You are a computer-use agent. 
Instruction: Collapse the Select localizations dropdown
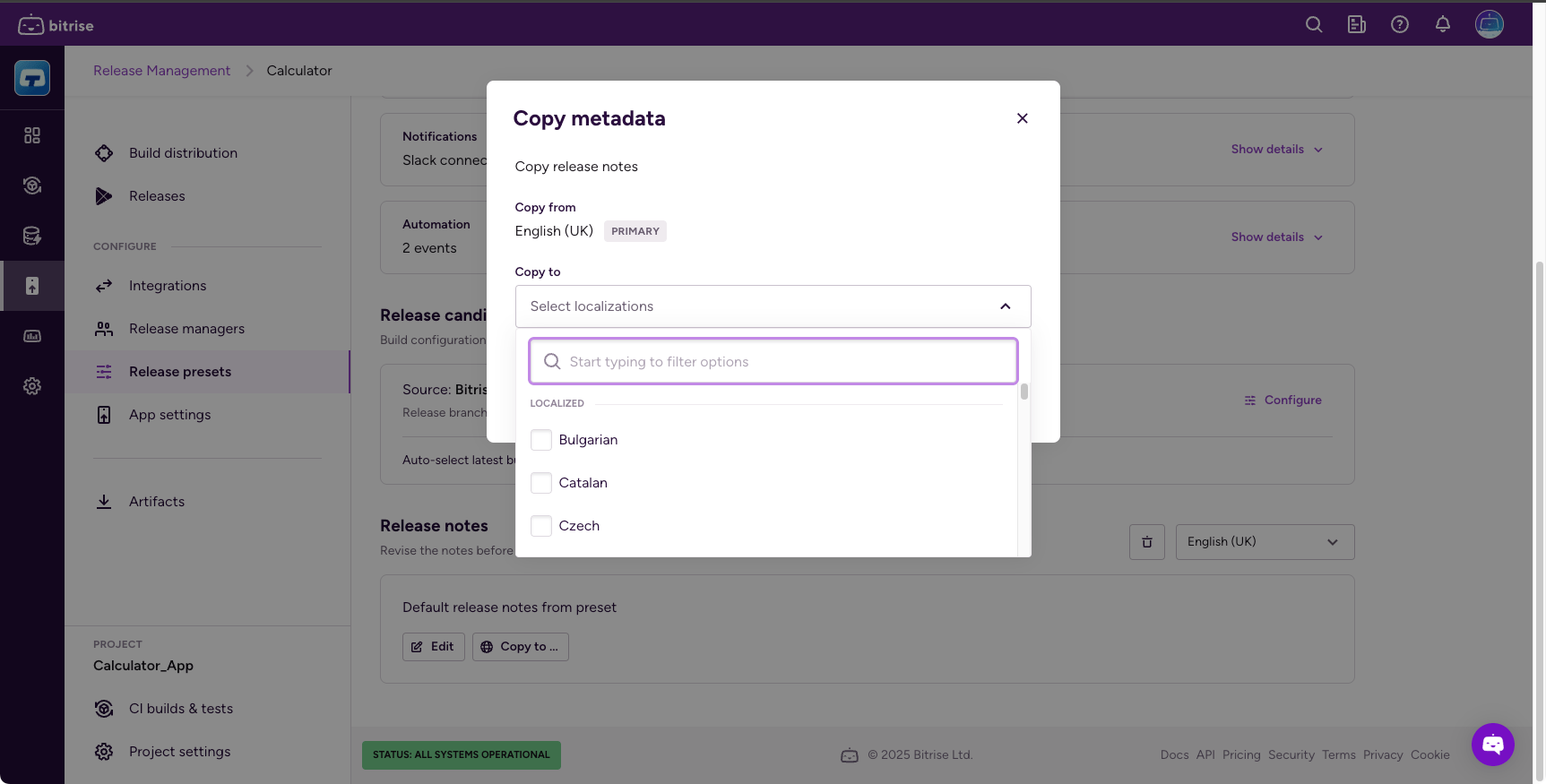coord(1006,306)
